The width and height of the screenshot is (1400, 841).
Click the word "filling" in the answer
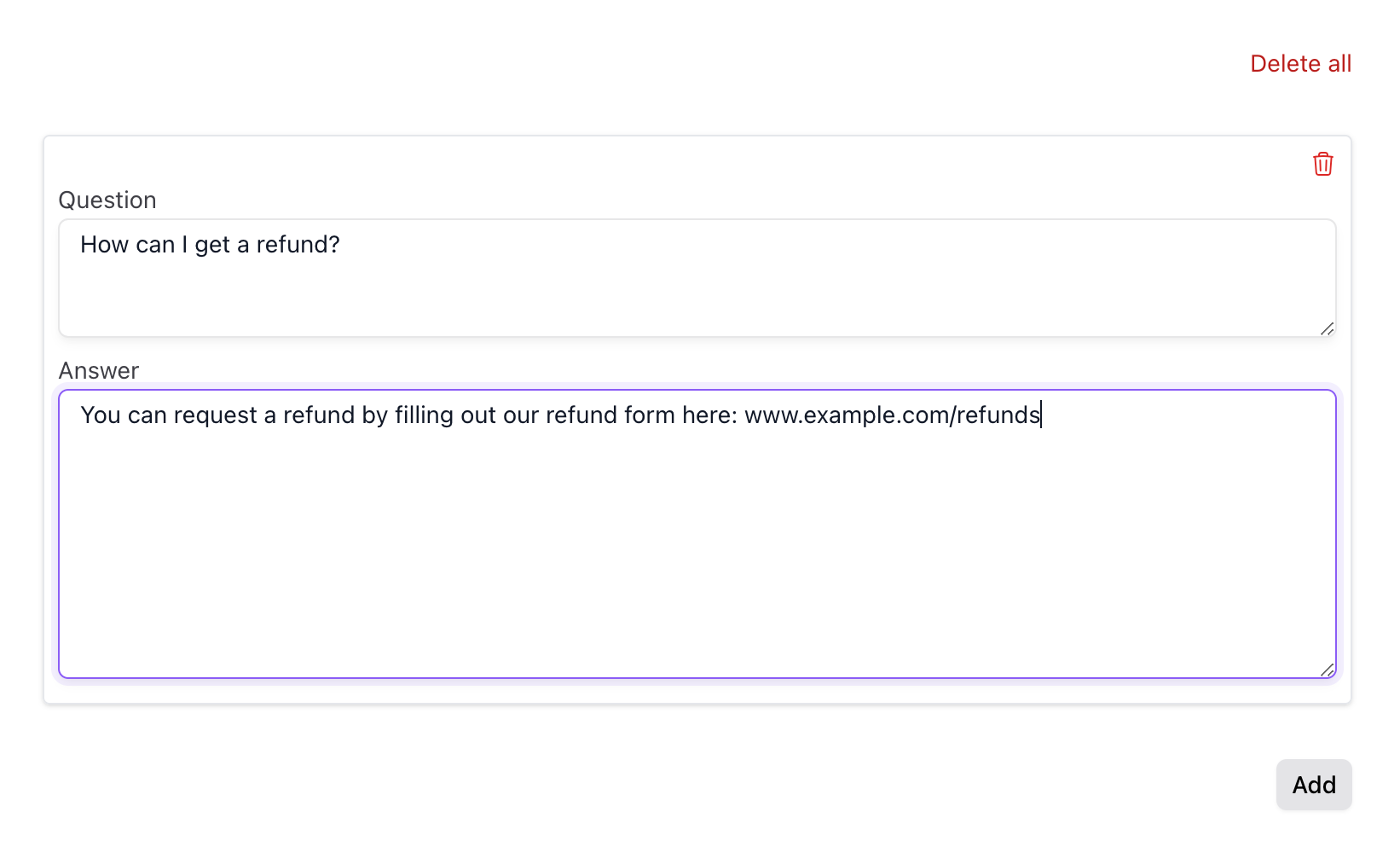[424, 415]
